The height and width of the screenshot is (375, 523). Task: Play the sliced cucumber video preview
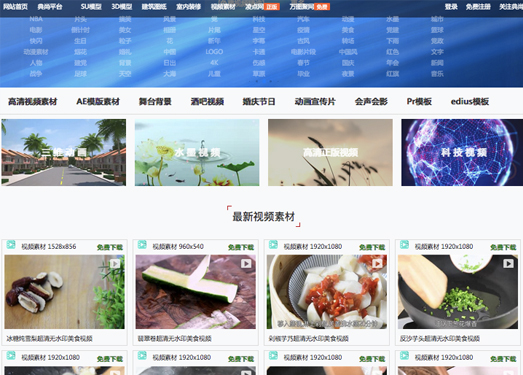[x=246, y=264]
